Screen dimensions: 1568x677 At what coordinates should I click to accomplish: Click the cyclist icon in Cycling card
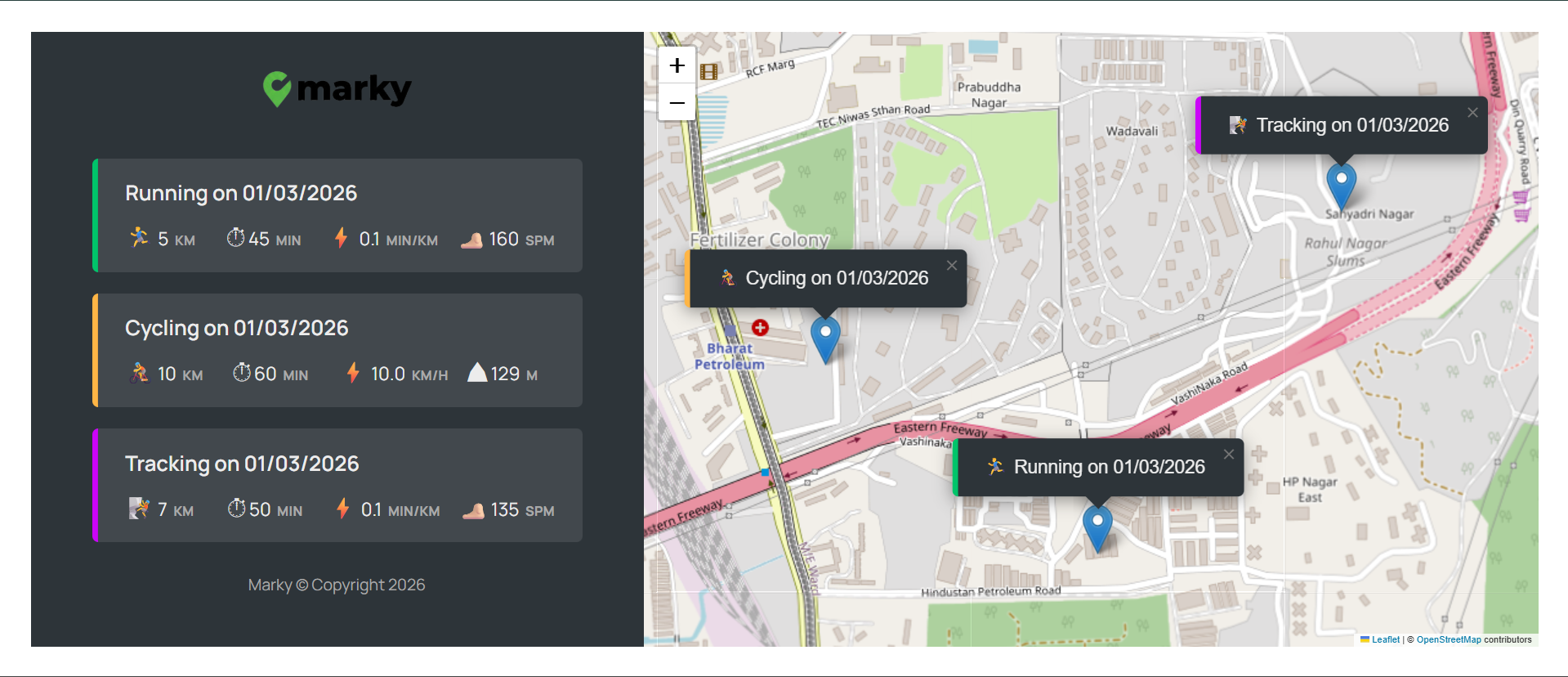click(139, 373)
